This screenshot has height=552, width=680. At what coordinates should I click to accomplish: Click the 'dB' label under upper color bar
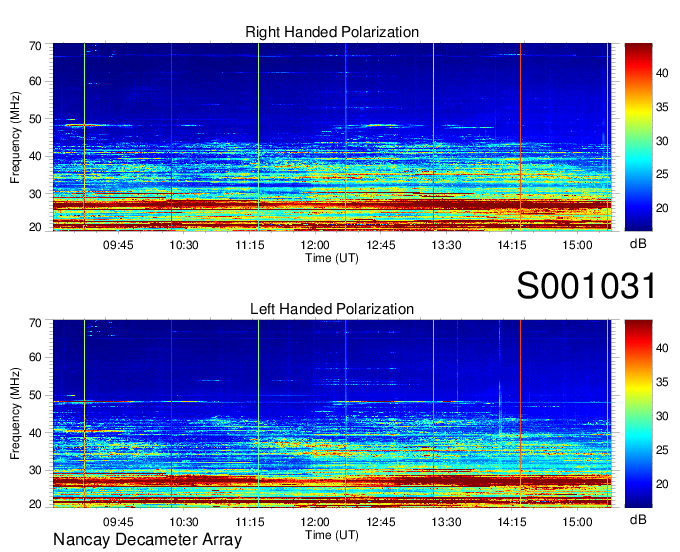[x=638, y=244]
